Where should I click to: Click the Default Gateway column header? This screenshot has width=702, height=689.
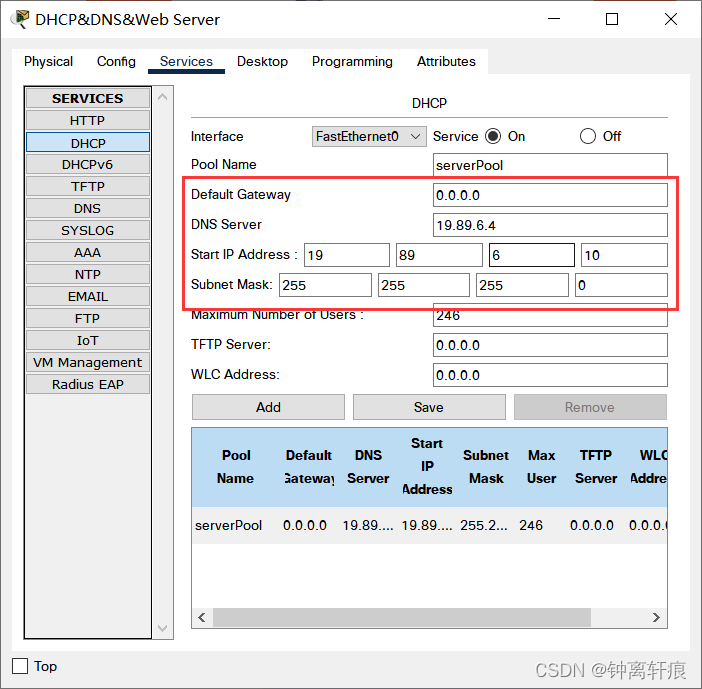pyautogui.click(x=309, y=467)
